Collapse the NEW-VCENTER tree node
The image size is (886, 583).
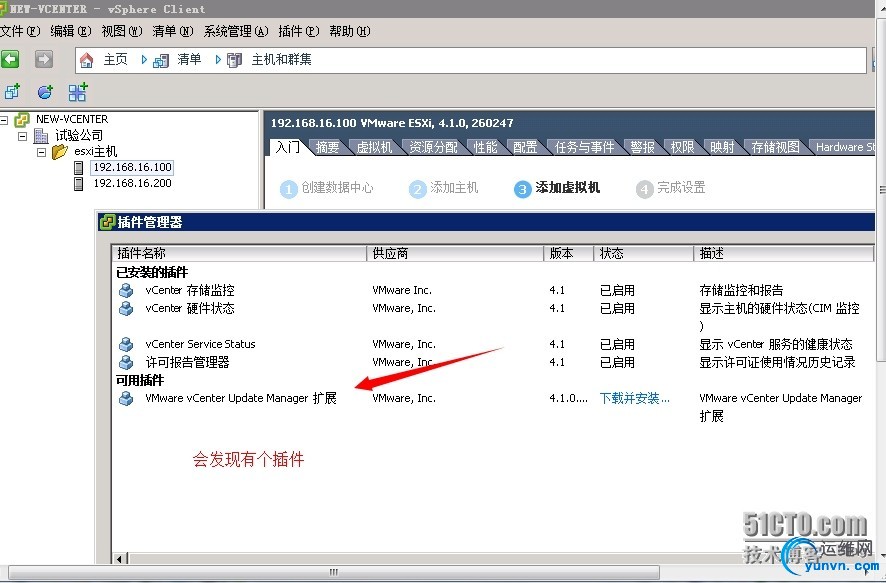coord(4,119)
